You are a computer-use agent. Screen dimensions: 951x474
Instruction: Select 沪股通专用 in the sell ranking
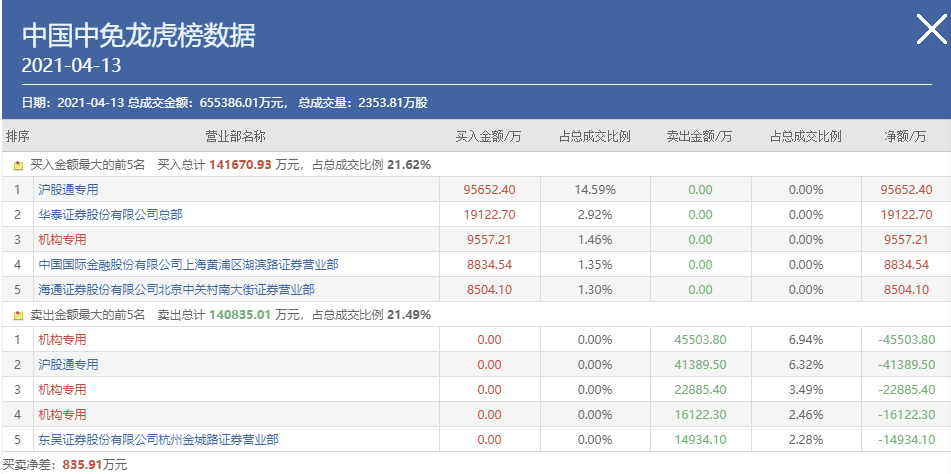click(x=68, y=365)
